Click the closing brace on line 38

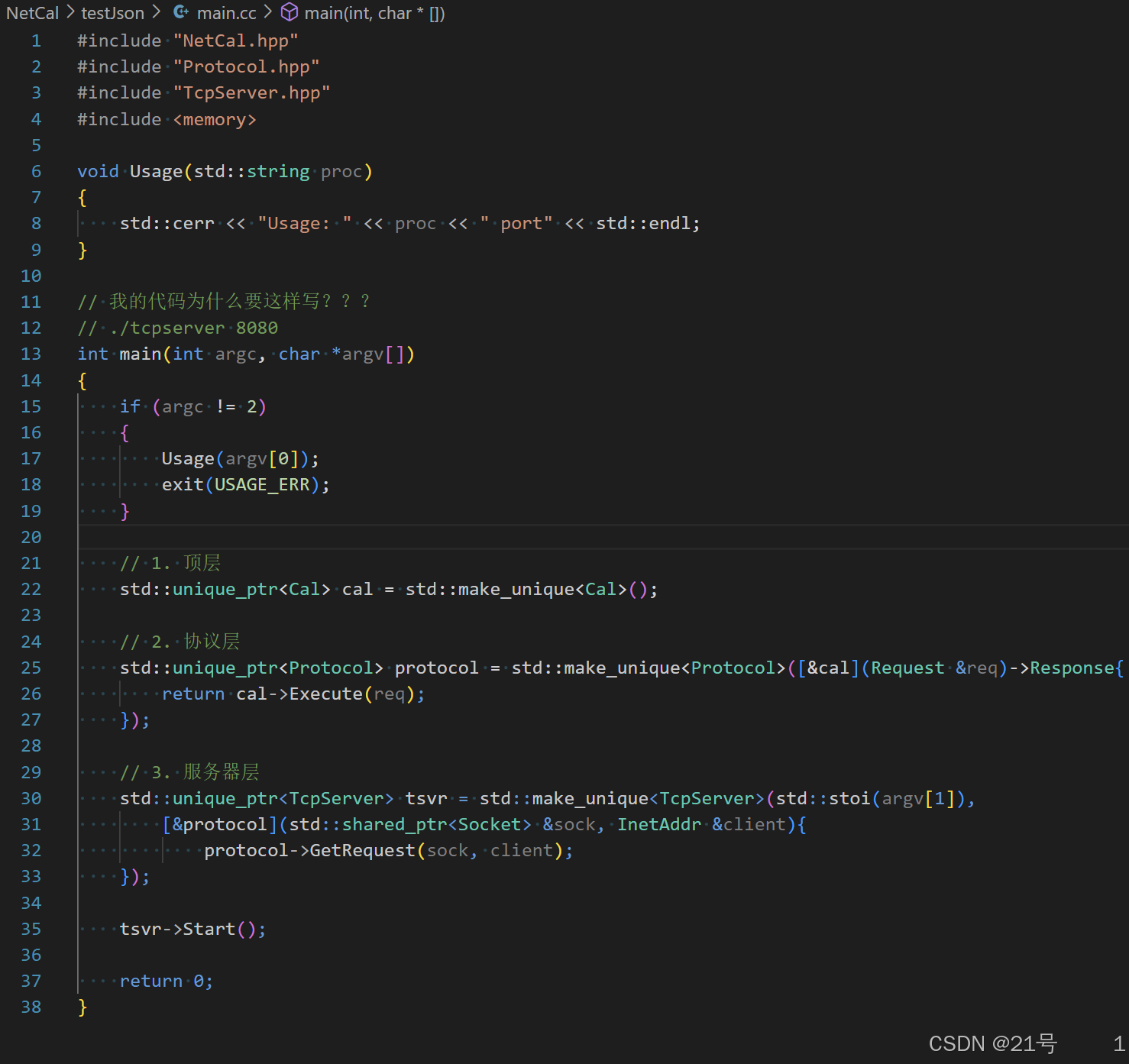[82, 1007]
